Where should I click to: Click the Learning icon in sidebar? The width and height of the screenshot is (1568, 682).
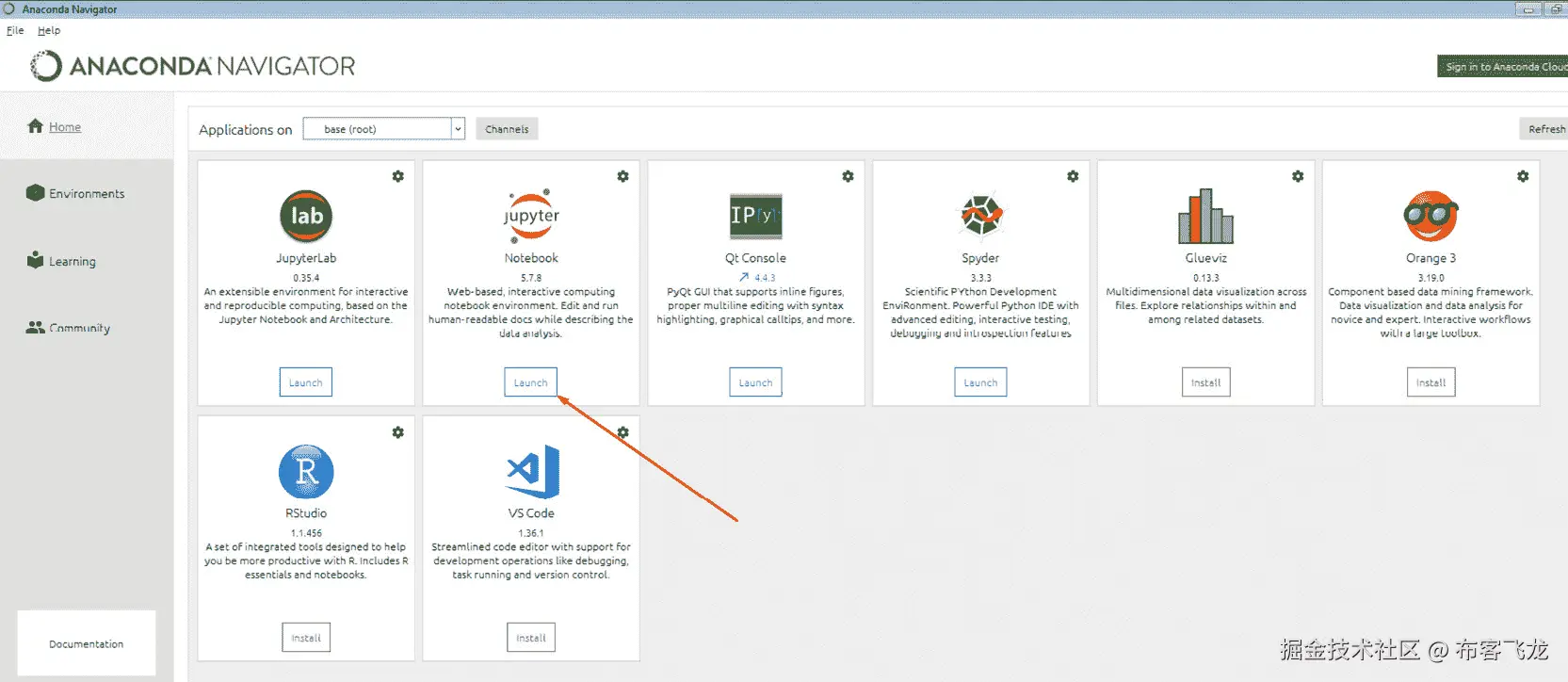tap(36, 260)
